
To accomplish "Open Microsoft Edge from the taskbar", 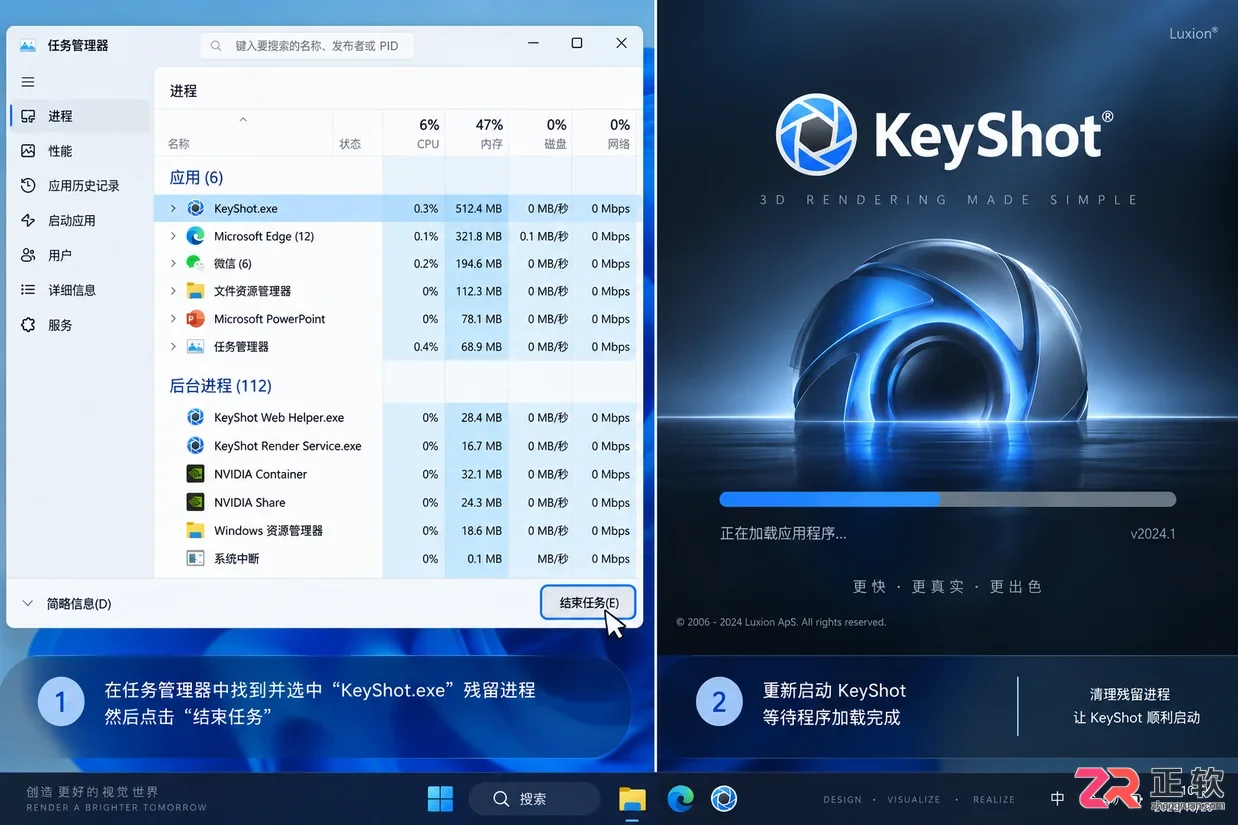I will click(680, 798).
